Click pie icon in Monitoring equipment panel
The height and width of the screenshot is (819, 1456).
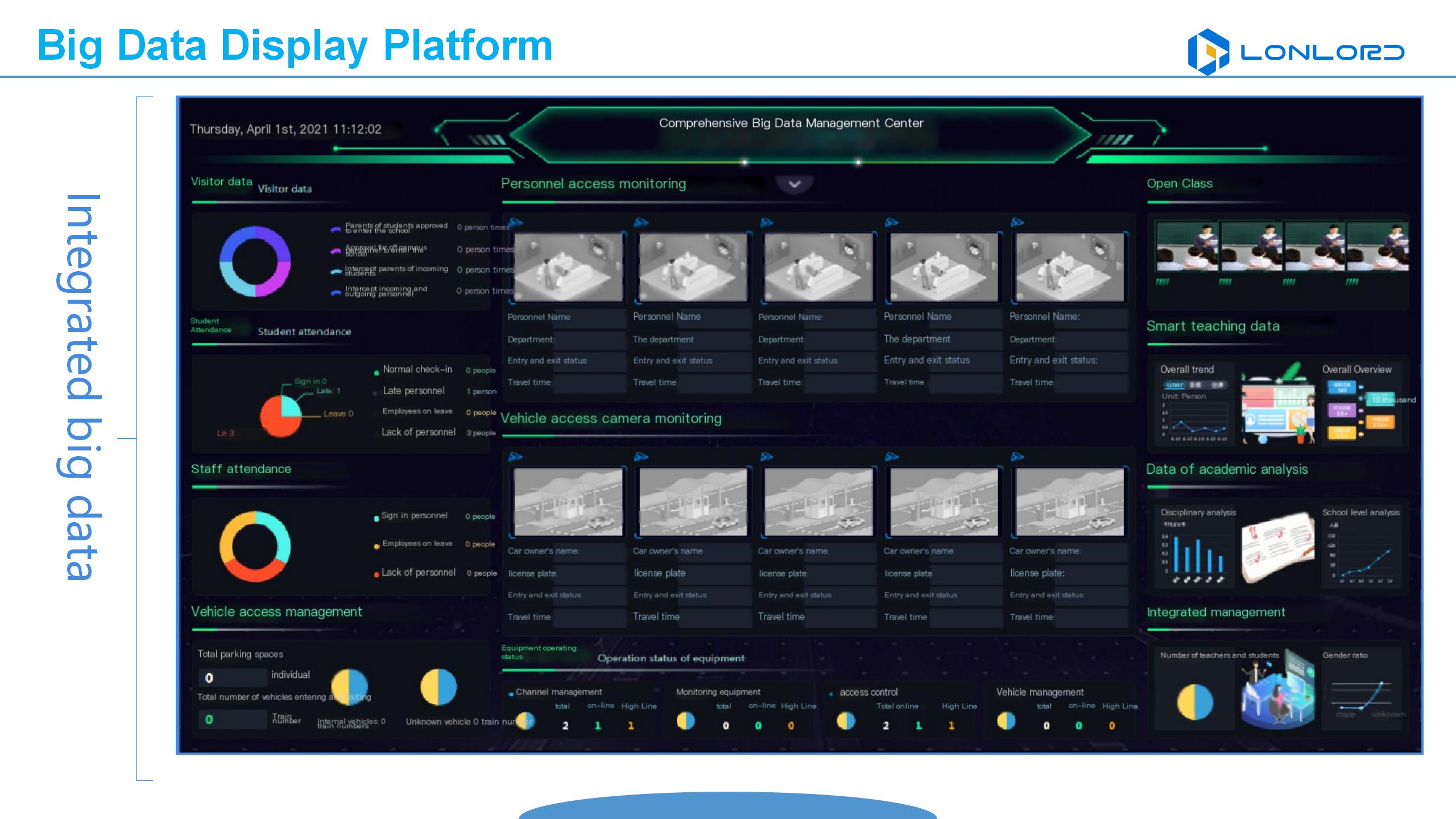click(x=685, y=721)
